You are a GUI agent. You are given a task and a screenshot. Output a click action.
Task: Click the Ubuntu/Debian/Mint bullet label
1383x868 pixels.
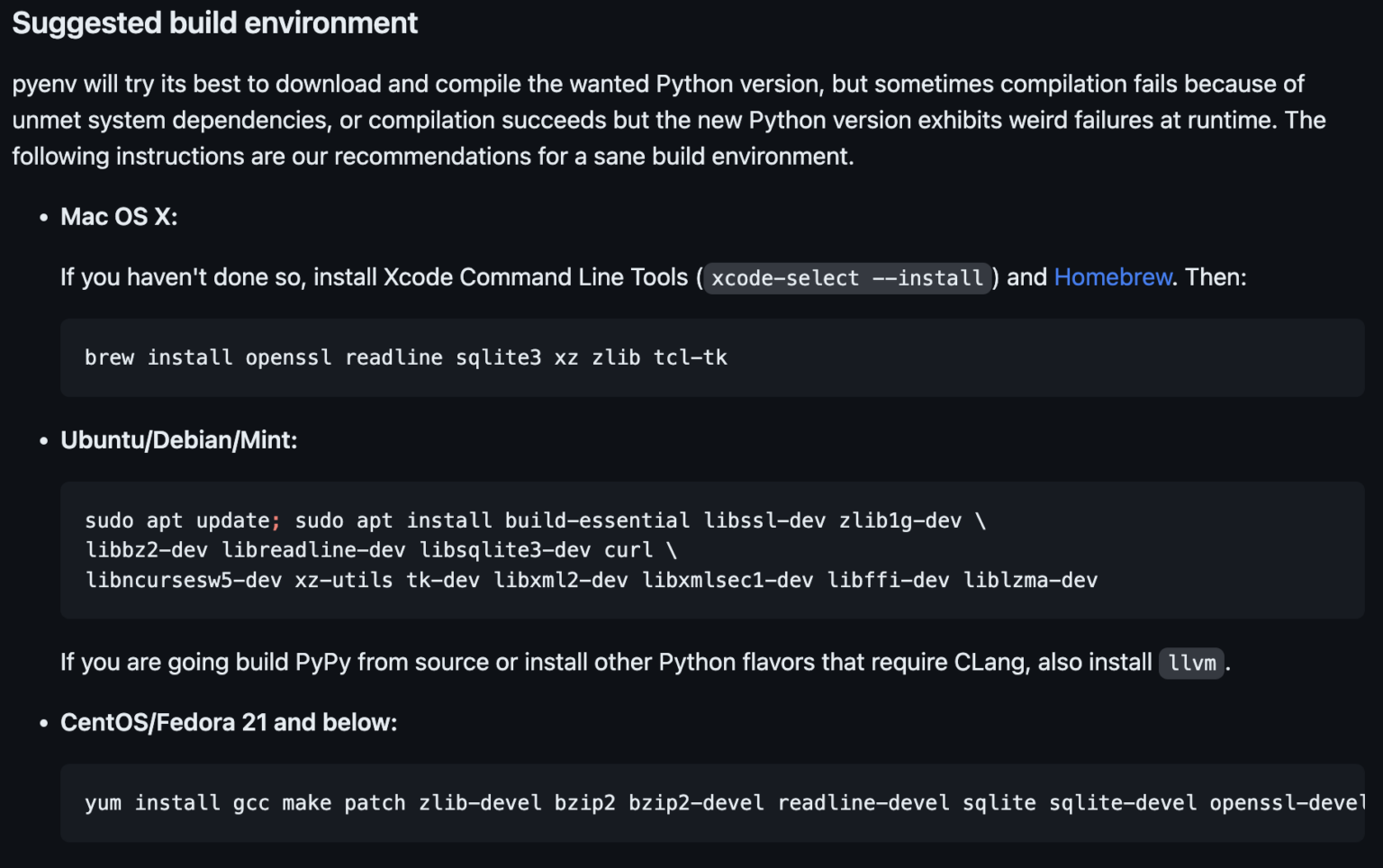(x=178, y=440)
